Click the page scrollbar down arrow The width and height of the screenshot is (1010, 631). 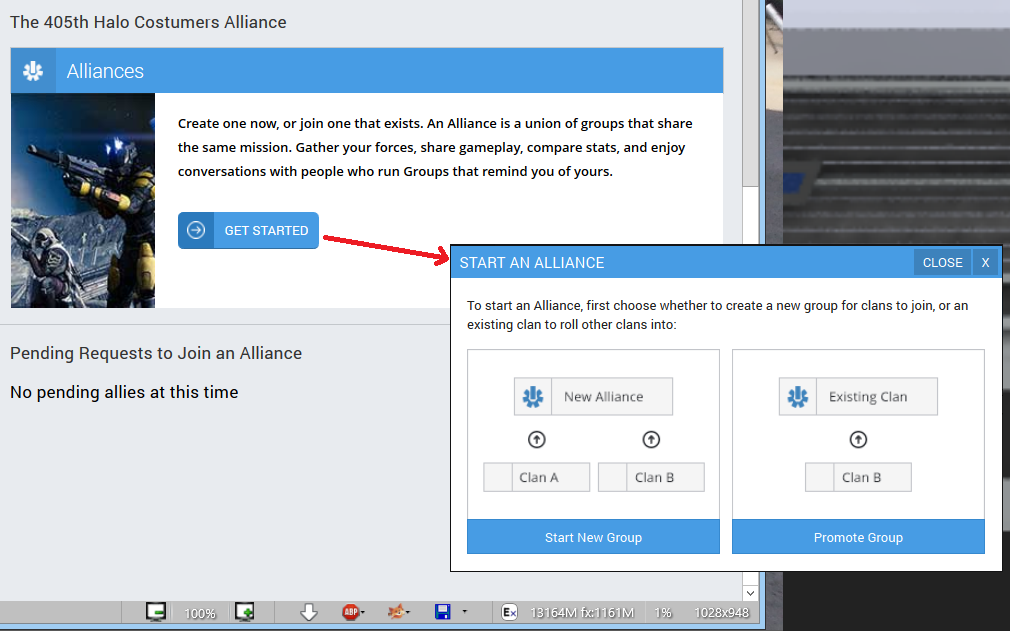click(x=750, y=593)
